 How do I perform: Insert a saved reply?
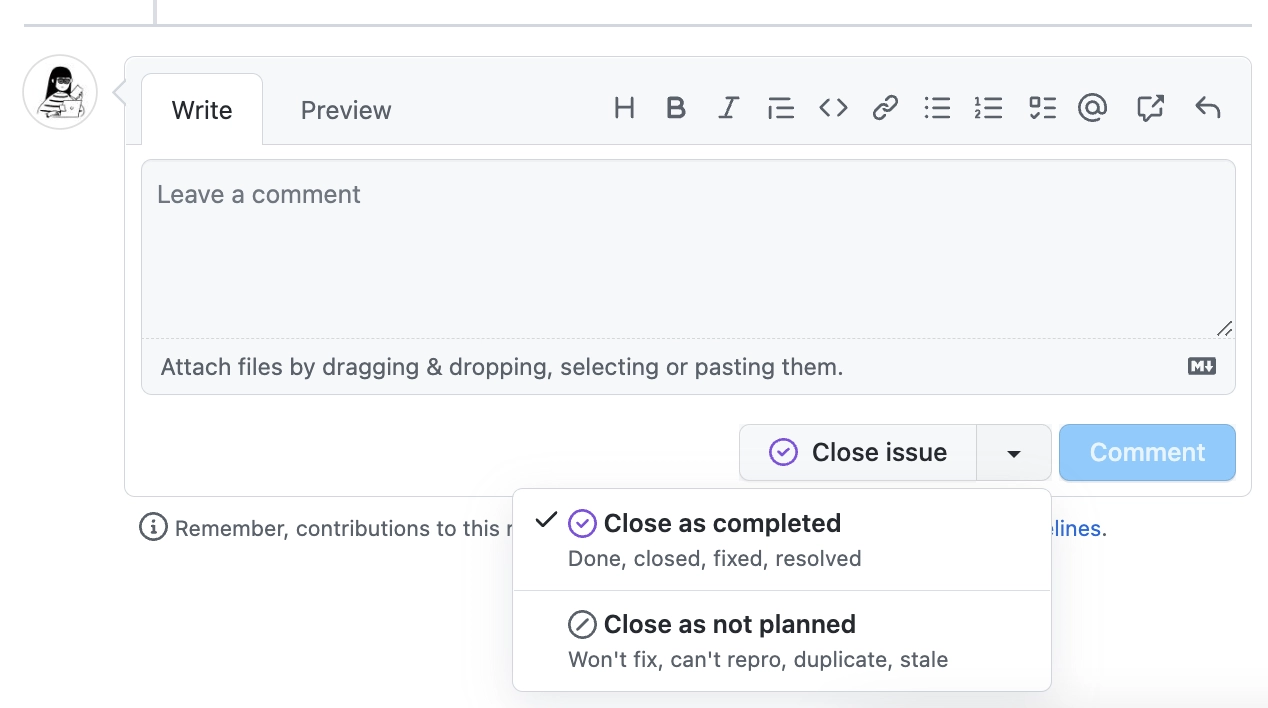(1208, 108)
